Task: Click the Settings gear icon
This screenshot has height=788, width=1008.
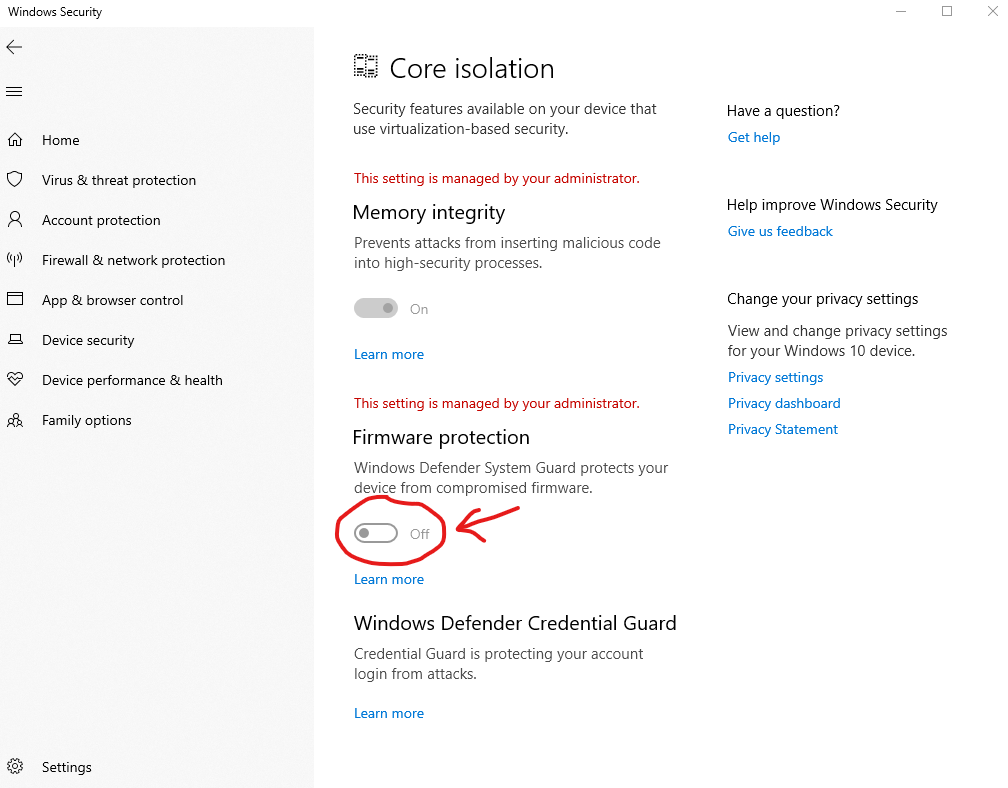Action: (15, 767)
